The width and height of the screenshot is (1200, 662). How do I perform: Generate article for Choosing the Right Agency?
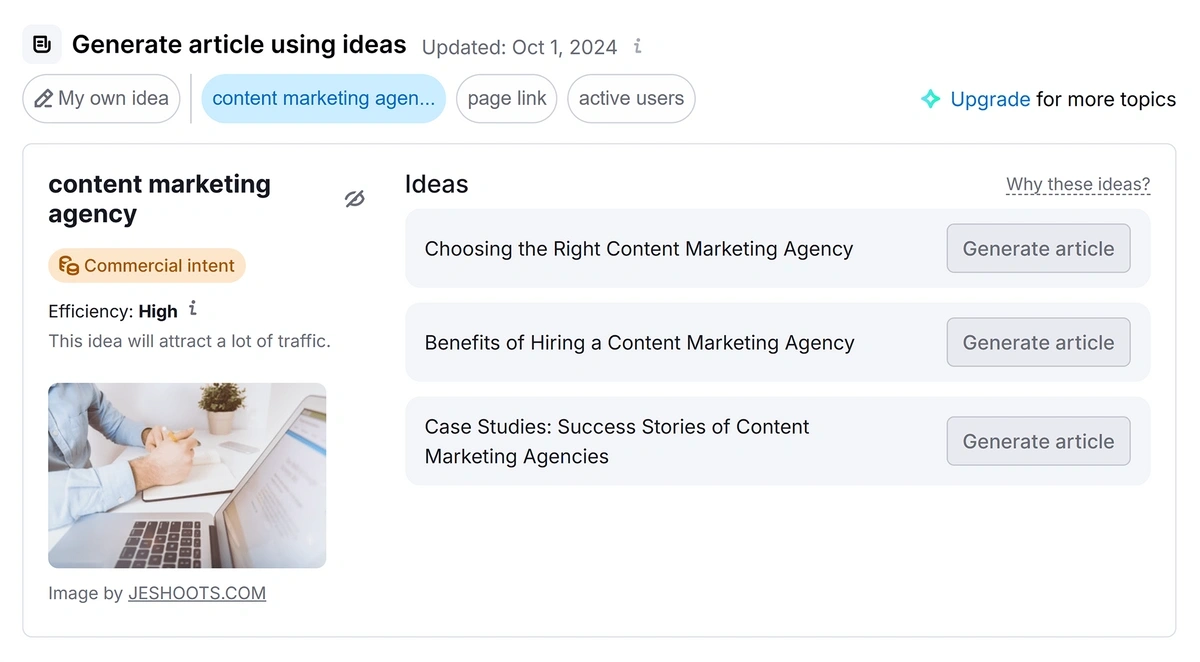pos(1038,249)
